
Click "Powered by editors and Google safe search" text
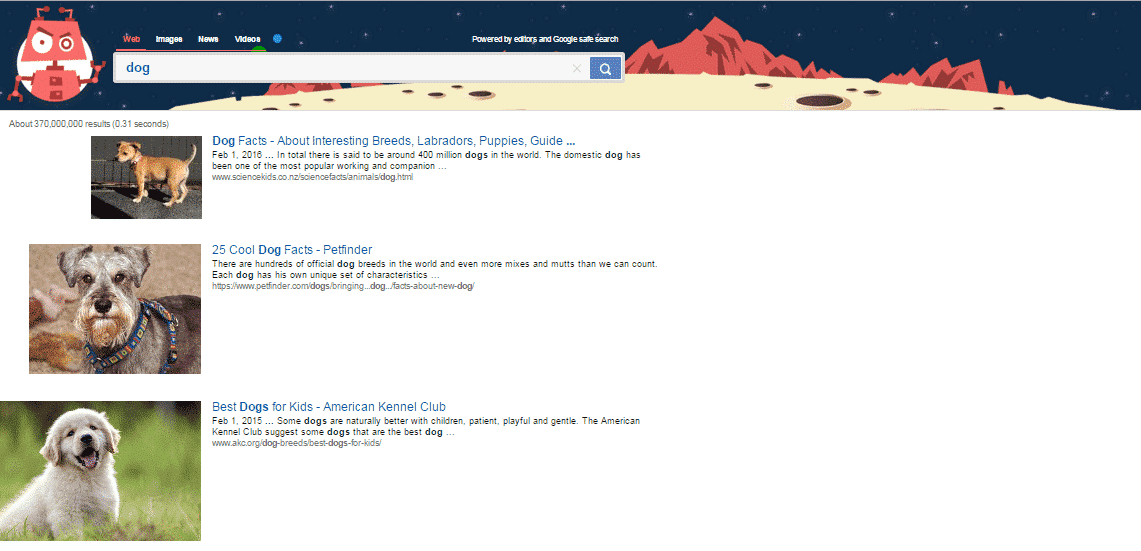coord(545,40)
